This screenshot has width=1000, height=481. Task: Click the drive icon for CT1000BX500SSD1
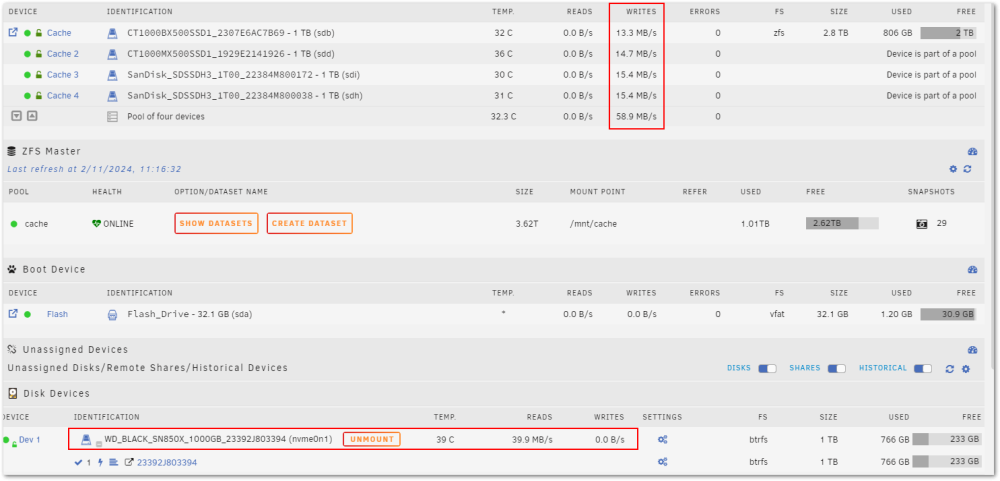[x=112, y=33]
